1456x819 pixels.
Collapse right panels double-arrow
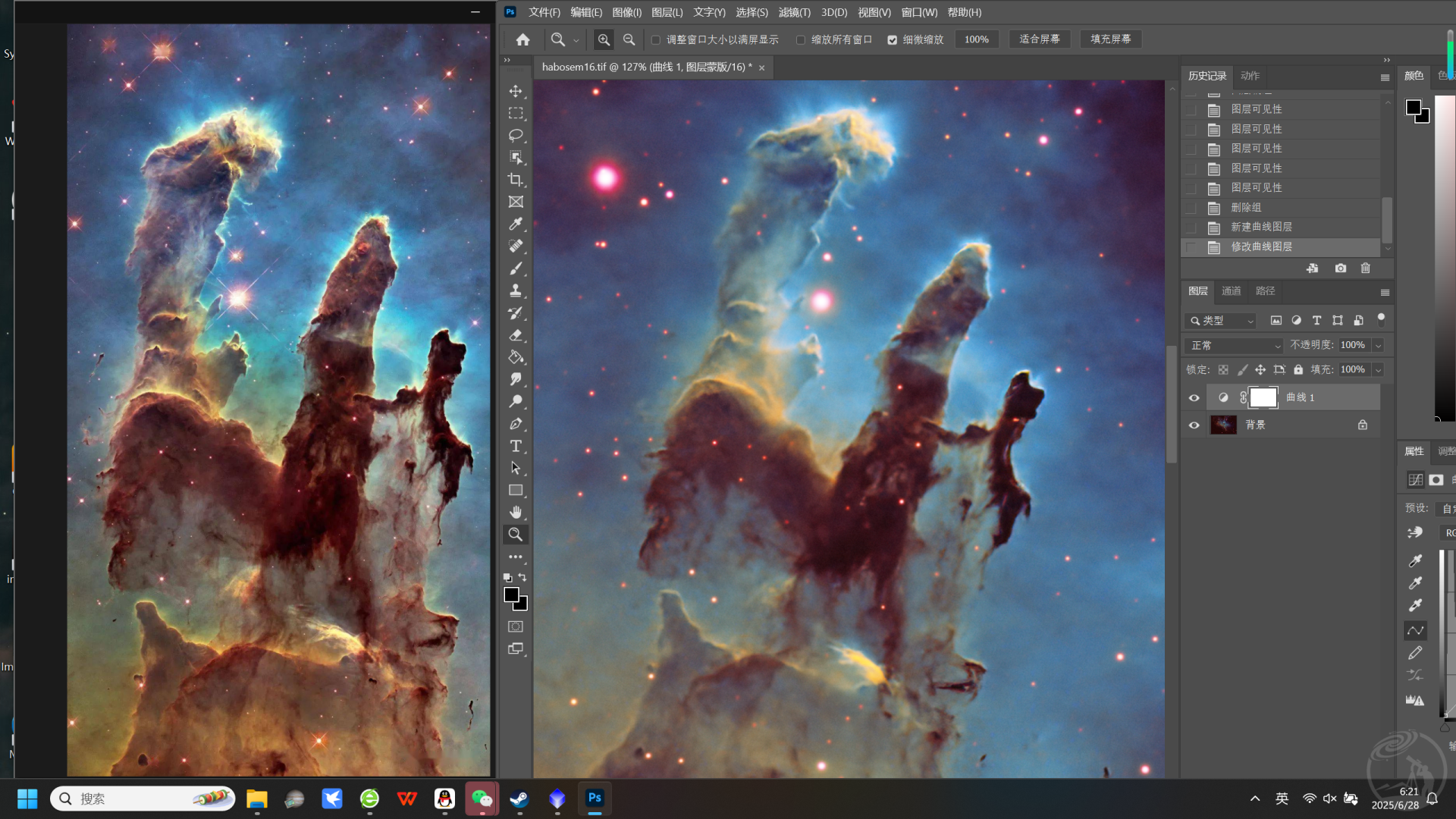[1386, 60]
